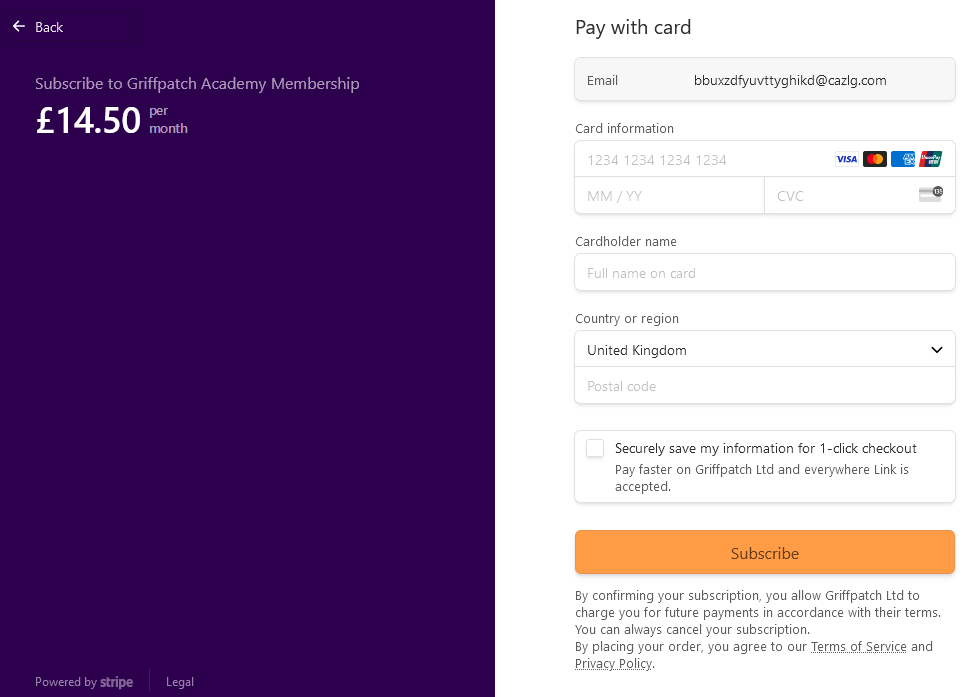This screenshot has width=974, height=697.
Task: Click the back arrow icon
Action: click(x=19, y=26)
